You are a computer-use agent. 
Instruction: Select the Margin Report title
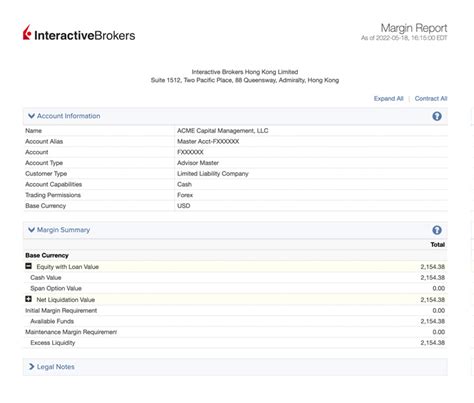[x=414, y=28]
